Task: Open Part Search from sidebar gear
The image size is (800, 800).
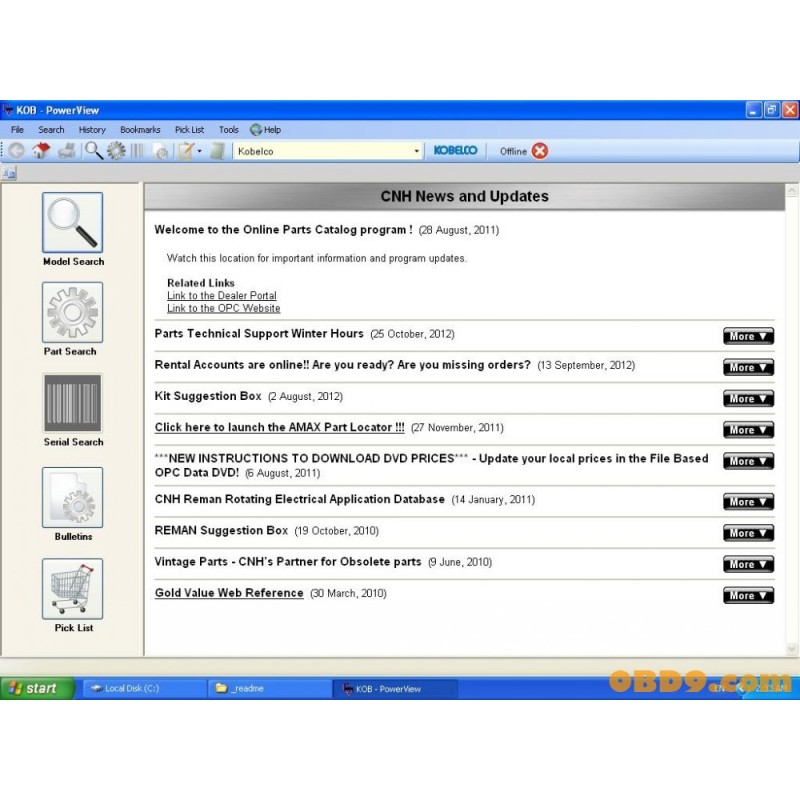Action: (72, 312)
